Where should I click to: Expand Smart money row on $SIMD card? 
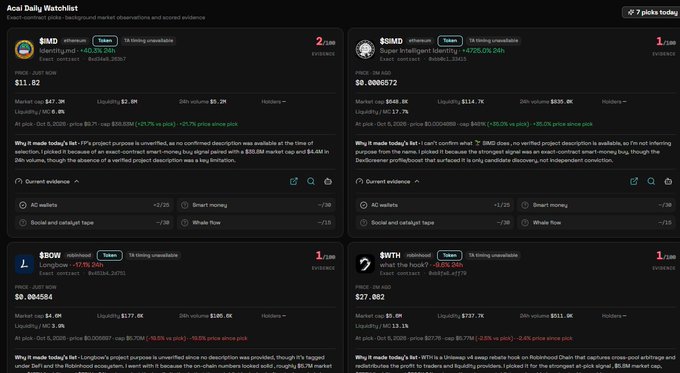point(596,205)
